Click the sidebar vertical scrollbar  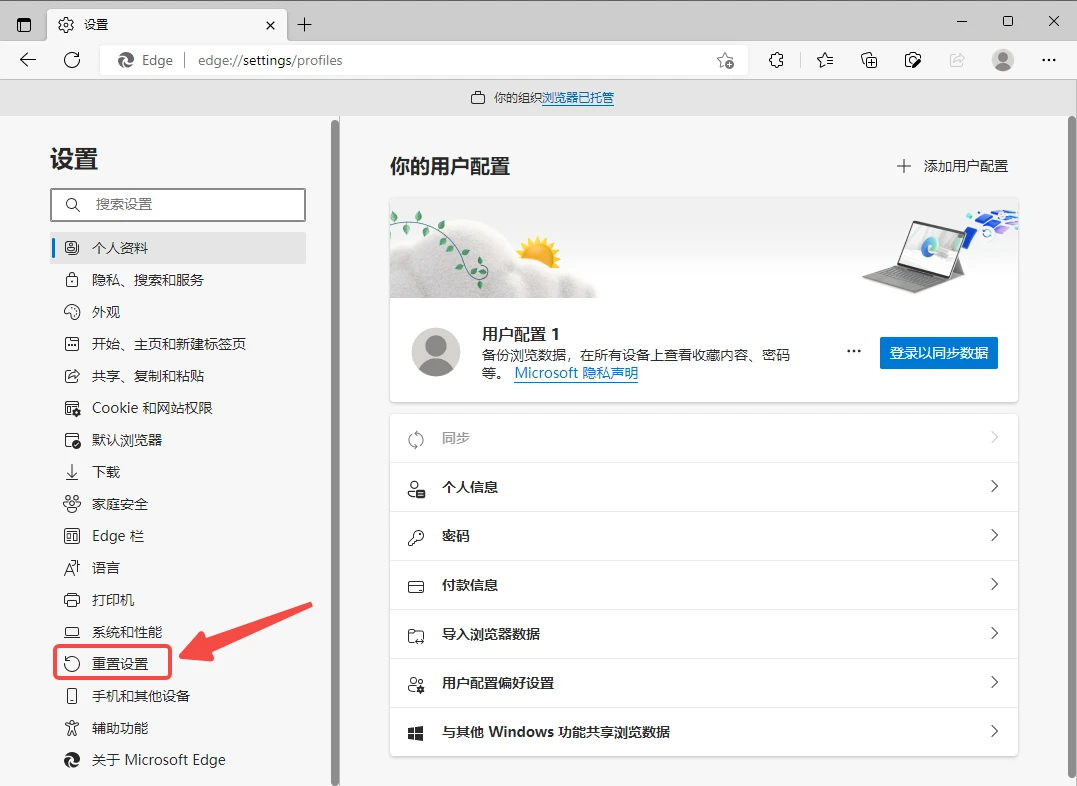[335, 451]
